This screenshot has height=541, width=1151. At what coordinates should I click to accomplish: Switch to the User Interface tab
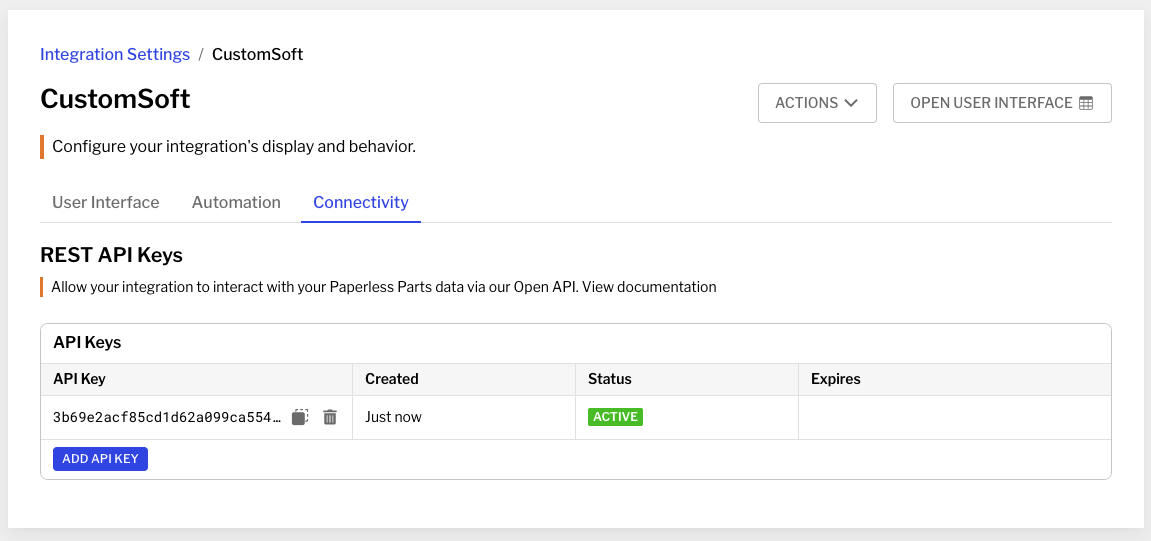(106, 202)
